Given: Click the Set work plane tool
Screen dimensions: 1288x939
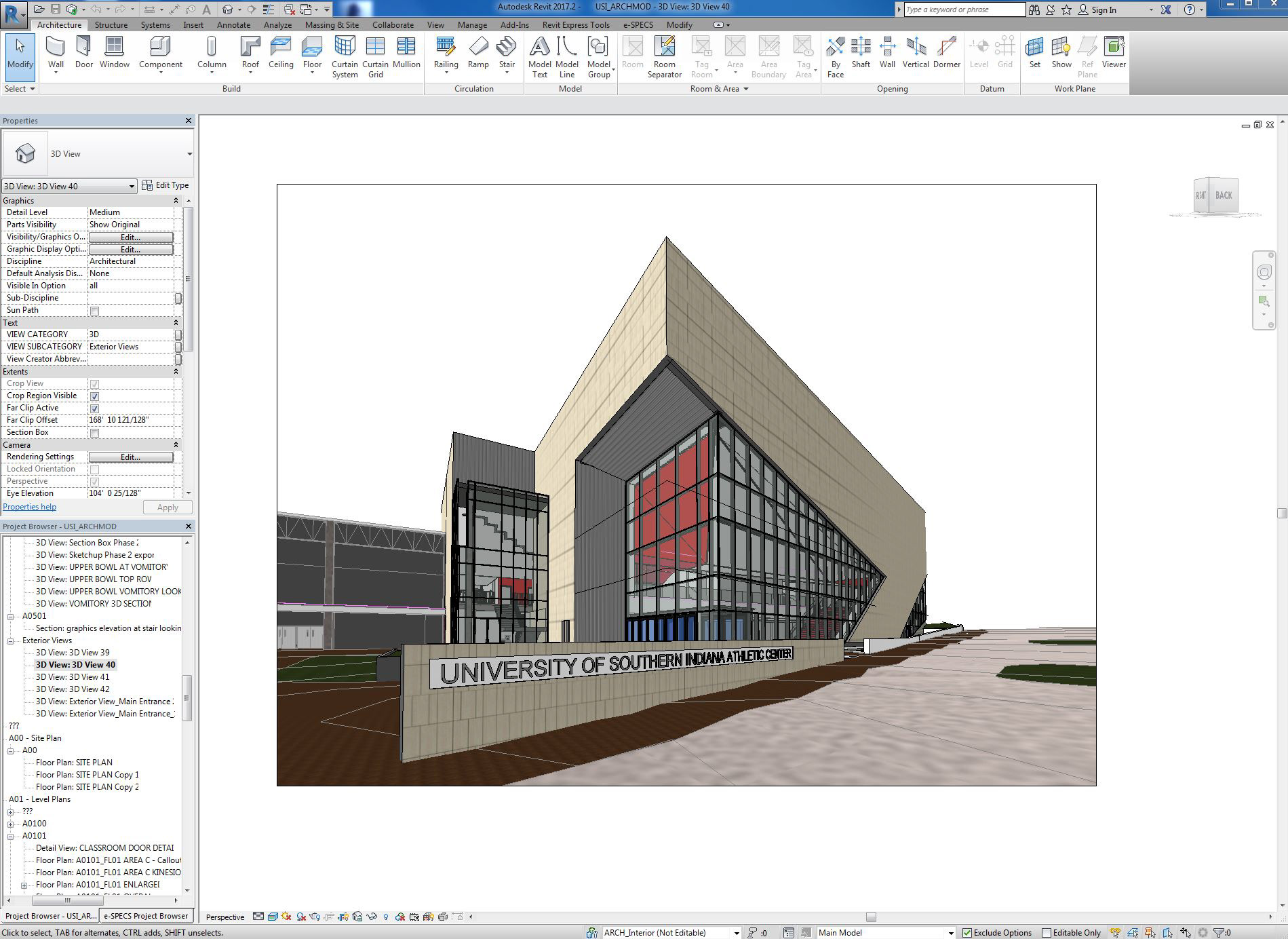Looking at the screenshot, I should tap(1034, 53).
